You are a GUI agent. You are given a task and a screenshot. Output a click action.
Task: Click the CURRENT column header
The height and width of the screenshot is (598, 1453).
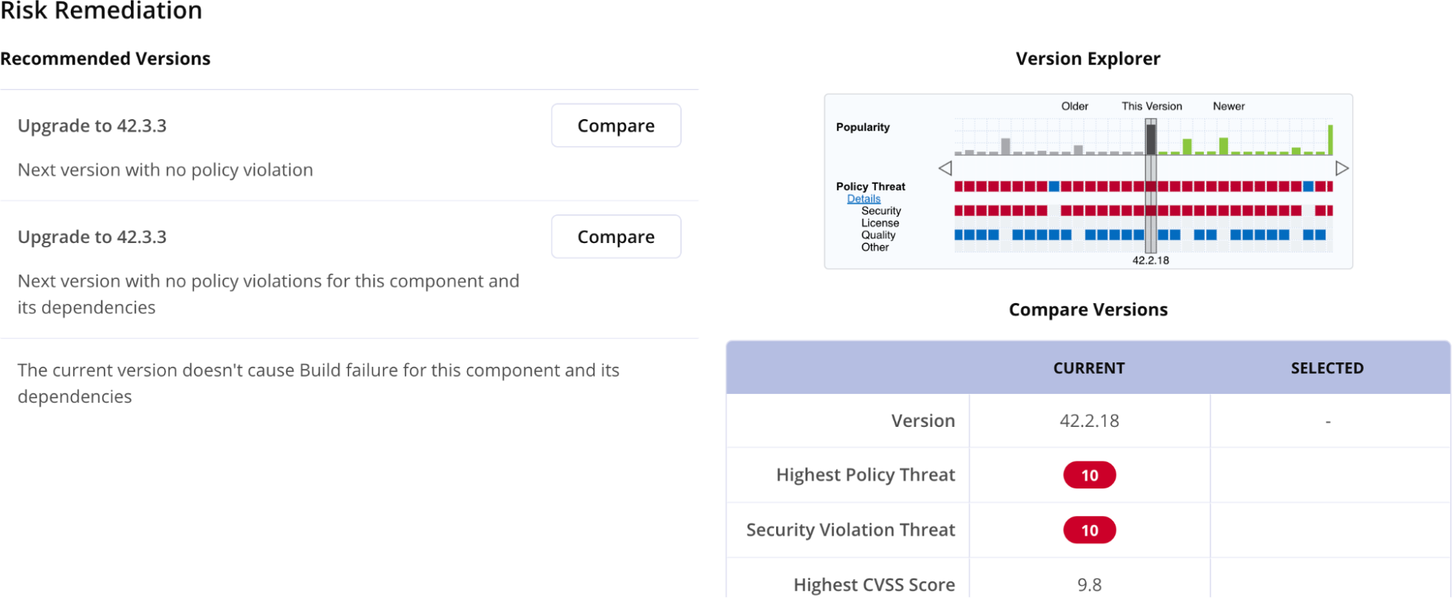tap(1089, 368)
